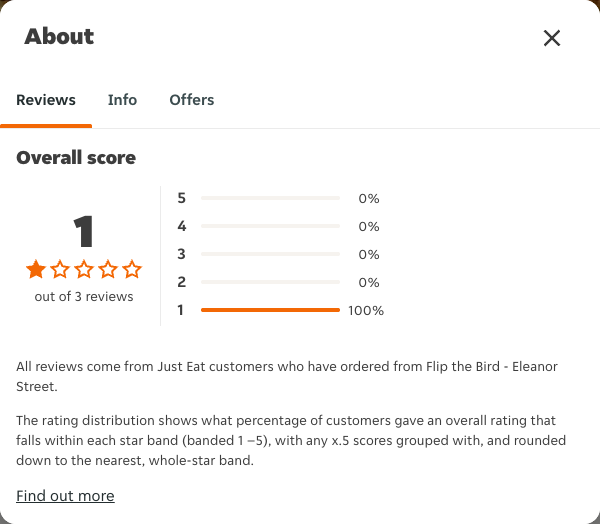Screen dimensions: 600x524
Task: Click the 100% percentage label
Action: click(x=366, y=310)
